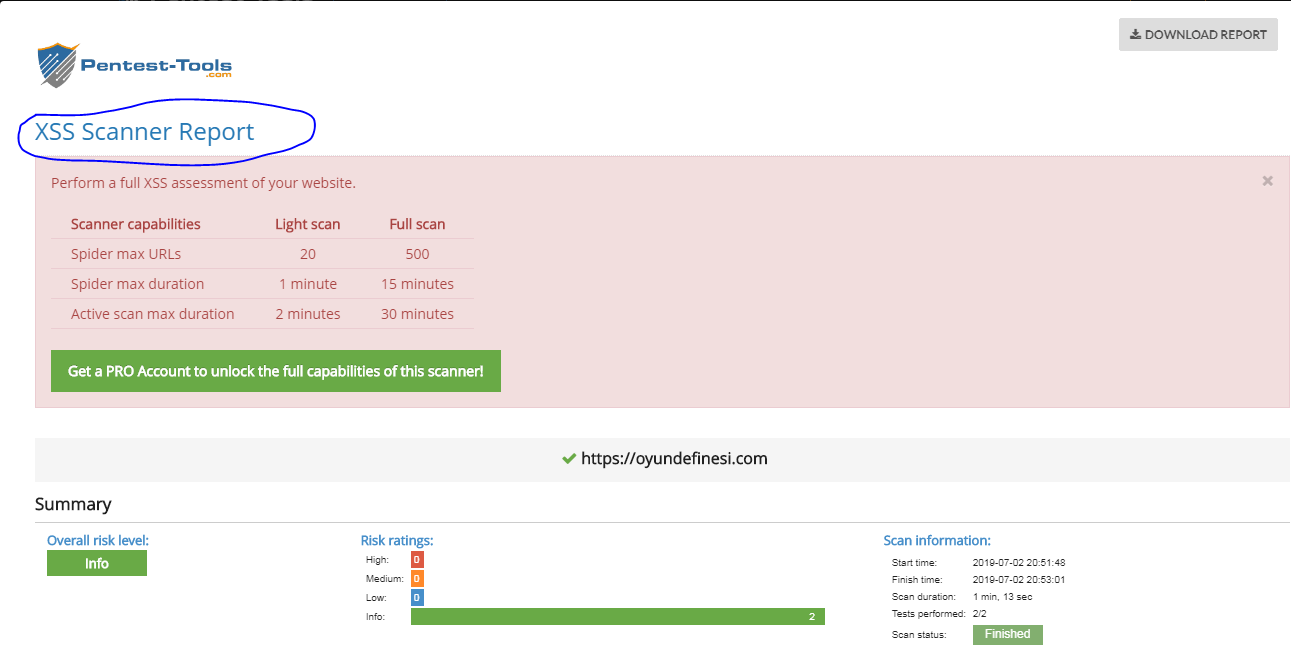This screenshot has width=1291, height=665.
Task: Click the tests performed value '2/2'
Action: coord(980,614)
